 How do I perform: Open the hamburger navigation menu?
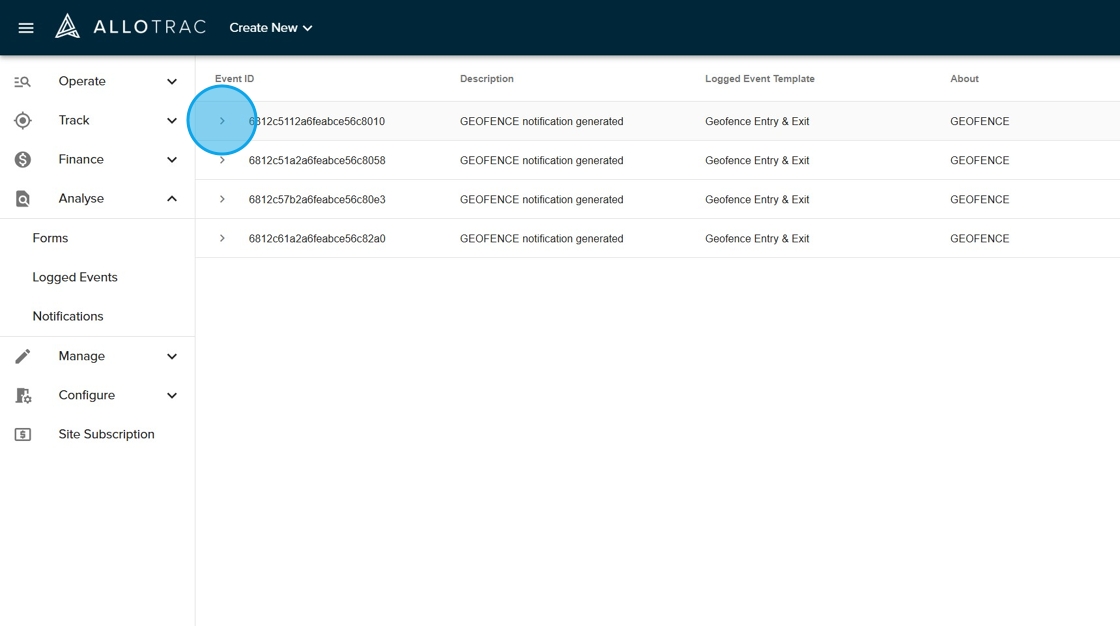pos(26,28)
